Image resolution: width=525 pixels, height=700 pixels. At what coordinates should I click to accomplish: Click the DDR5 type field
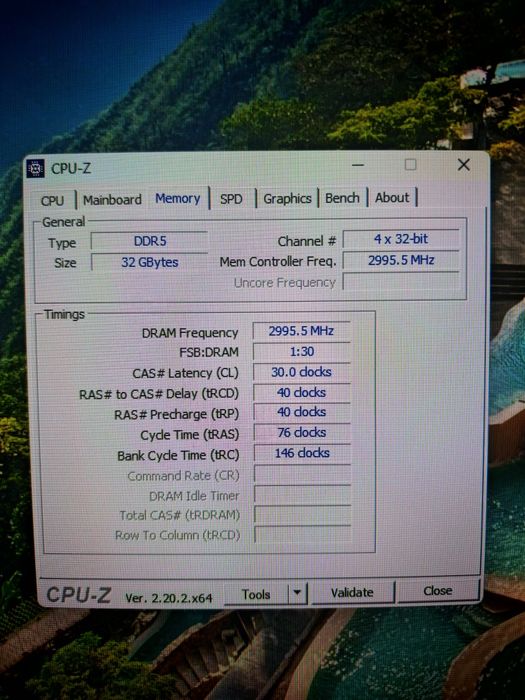click(150, 241)
